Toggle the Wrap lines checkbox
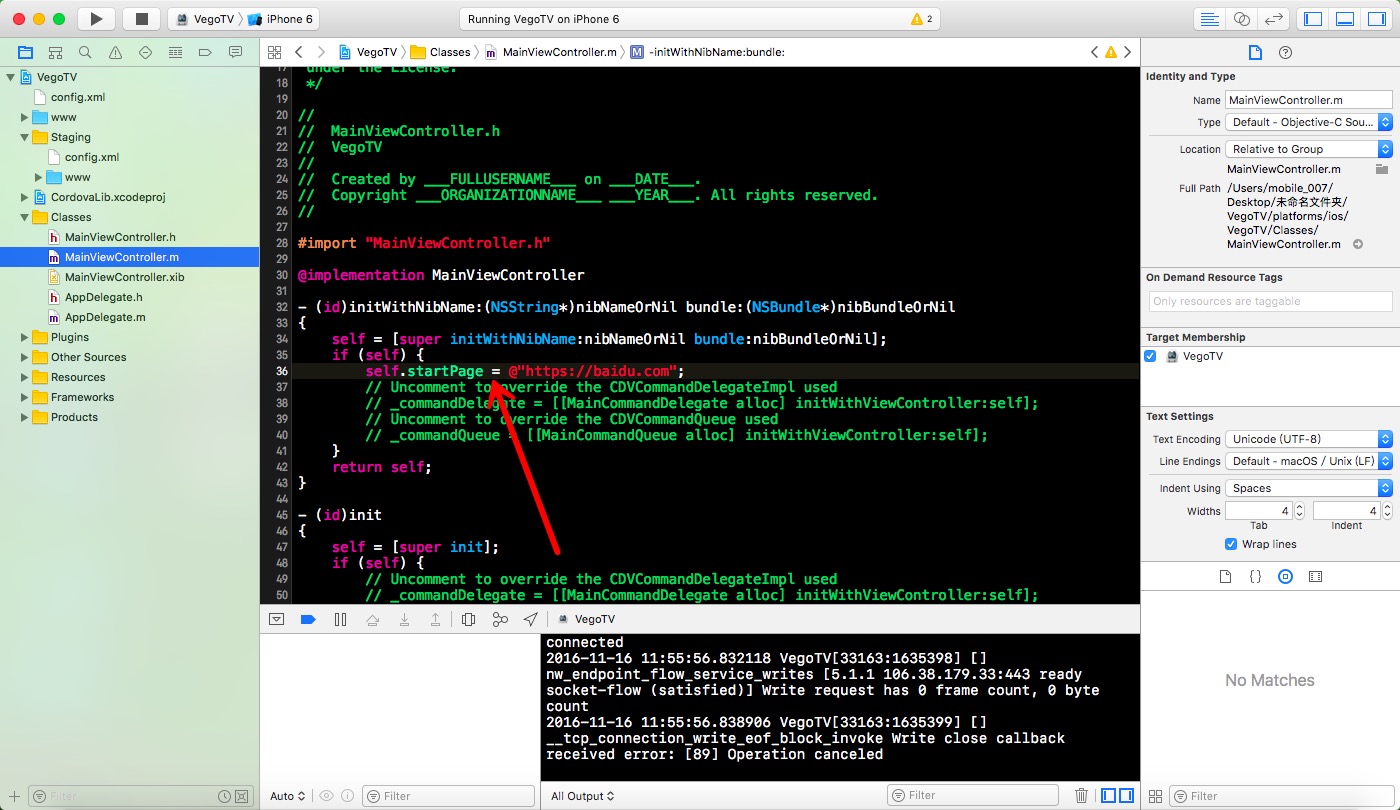 pos(1231,544)
